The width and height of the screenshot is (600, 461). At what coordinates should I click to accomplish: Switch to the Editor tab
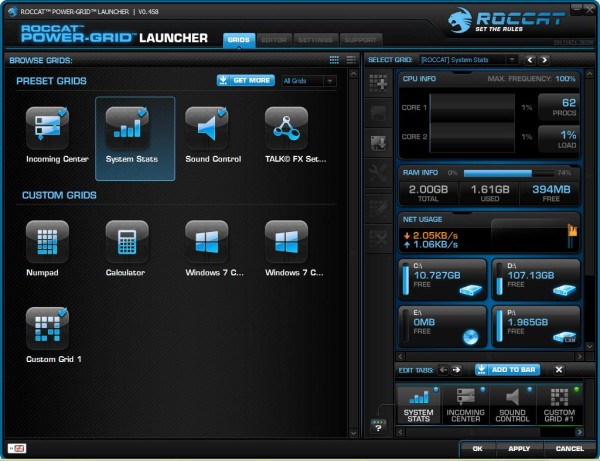[x=274, y=40]
